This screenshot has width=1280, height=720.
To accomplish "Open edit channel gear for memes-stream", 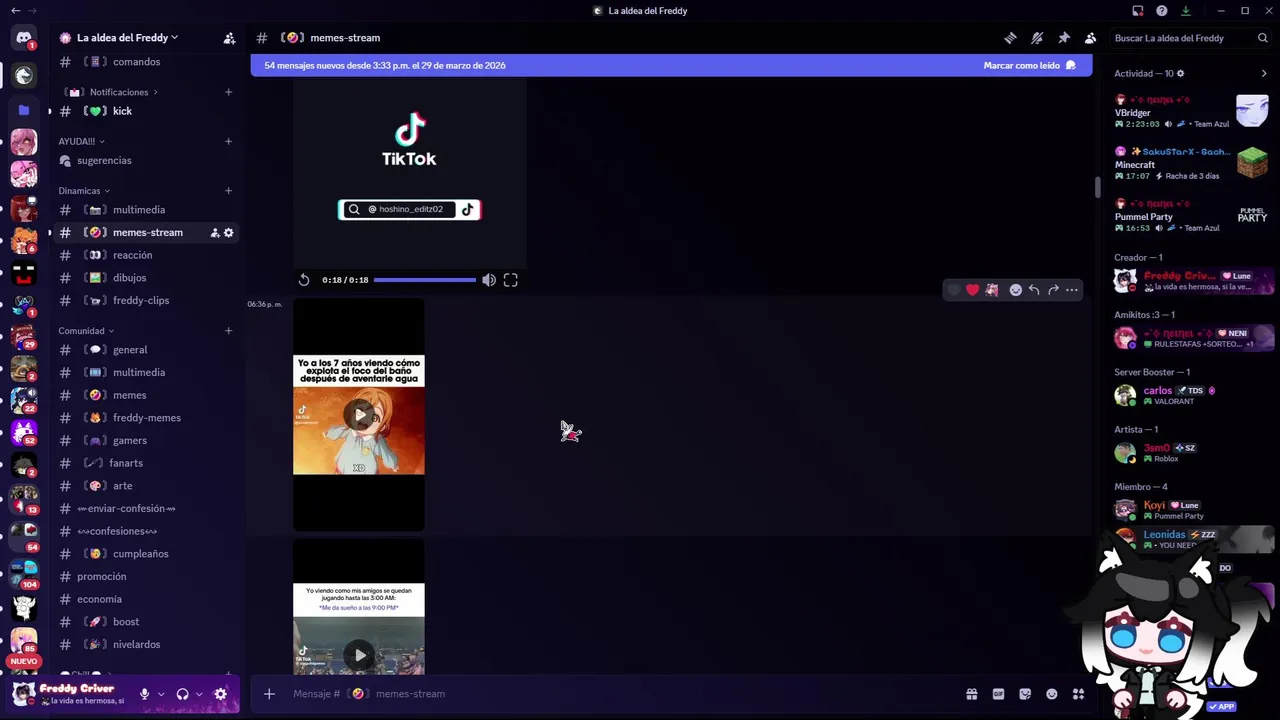I will pos(229,233).
